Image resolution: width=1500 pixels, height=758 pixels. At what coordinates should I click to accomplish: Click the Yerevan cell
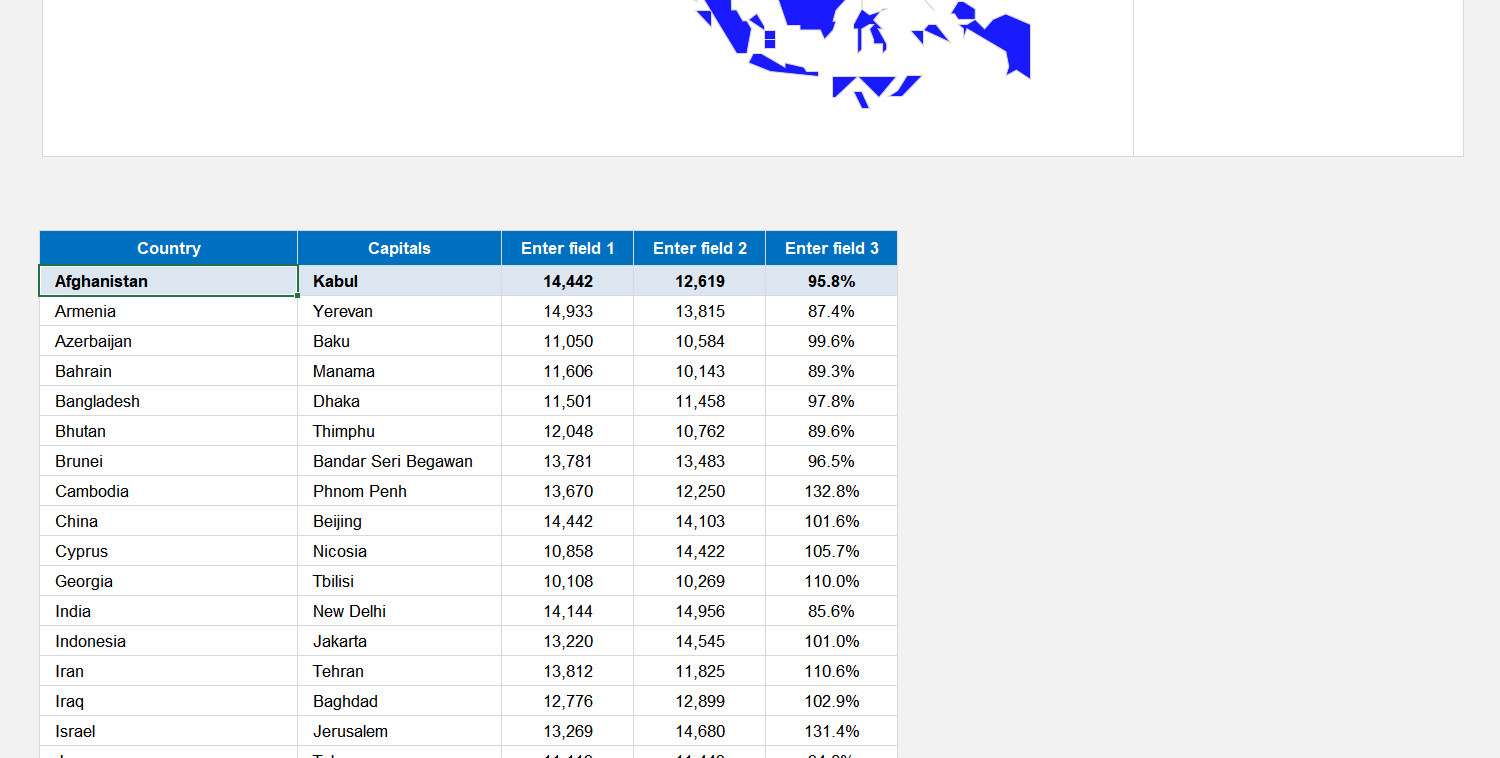click(x=399, y=311)
